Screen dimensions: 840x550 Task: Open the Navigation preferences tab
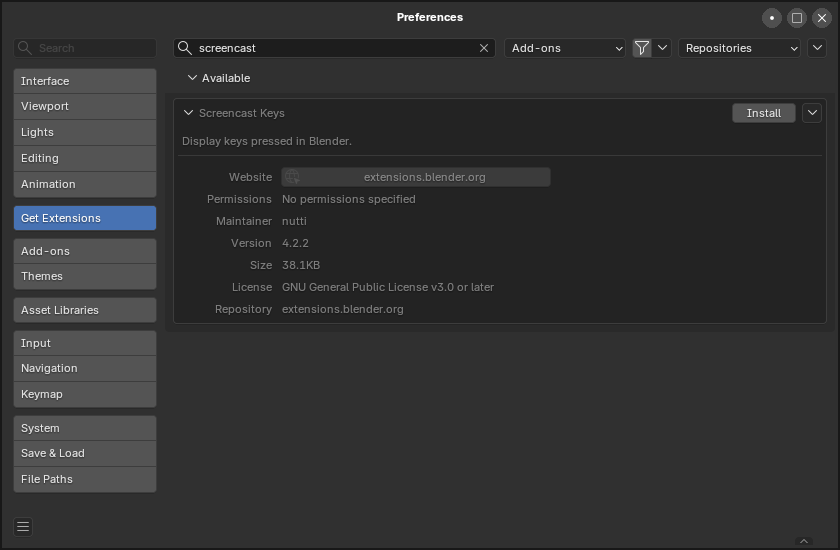85,368
